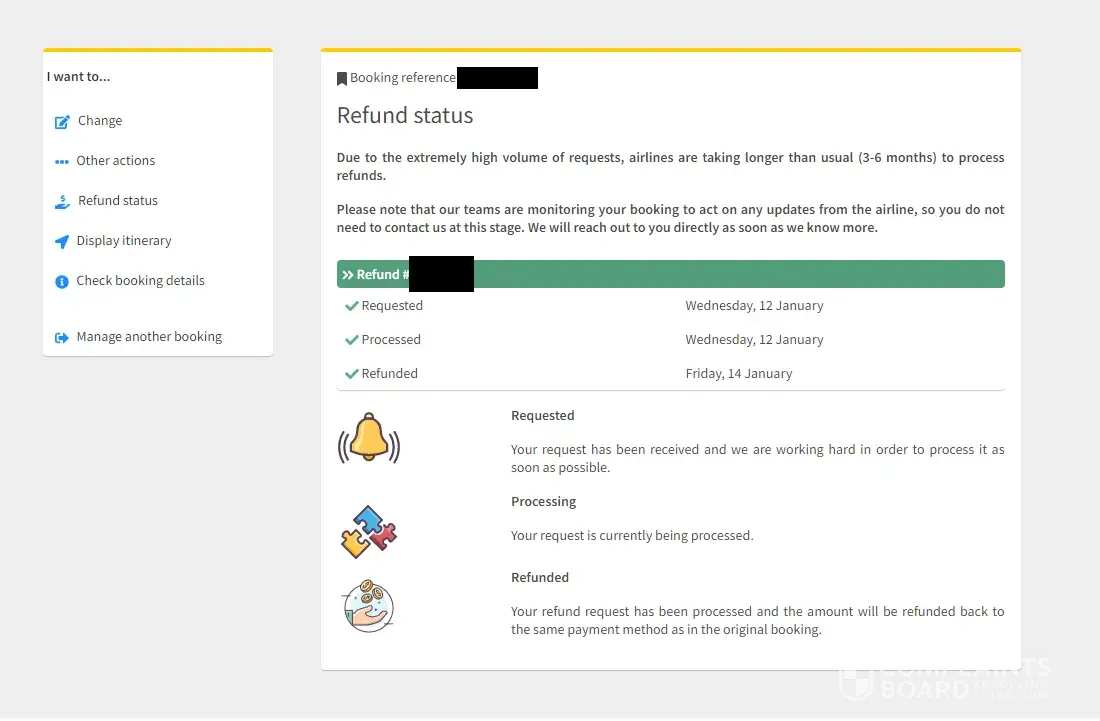The width and height of the screenshot is (1100, 721).
Task: Click the Refund status page heading
Action: pyautogui.click(x=405, y=116)
